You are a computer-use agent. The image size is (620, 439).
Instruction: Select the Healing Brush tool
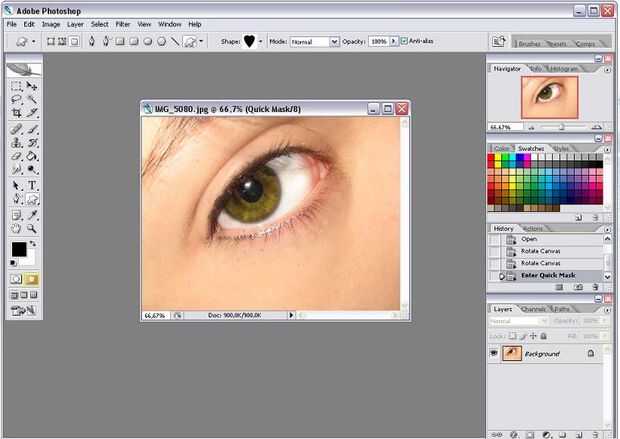click(x=16, y=129)
